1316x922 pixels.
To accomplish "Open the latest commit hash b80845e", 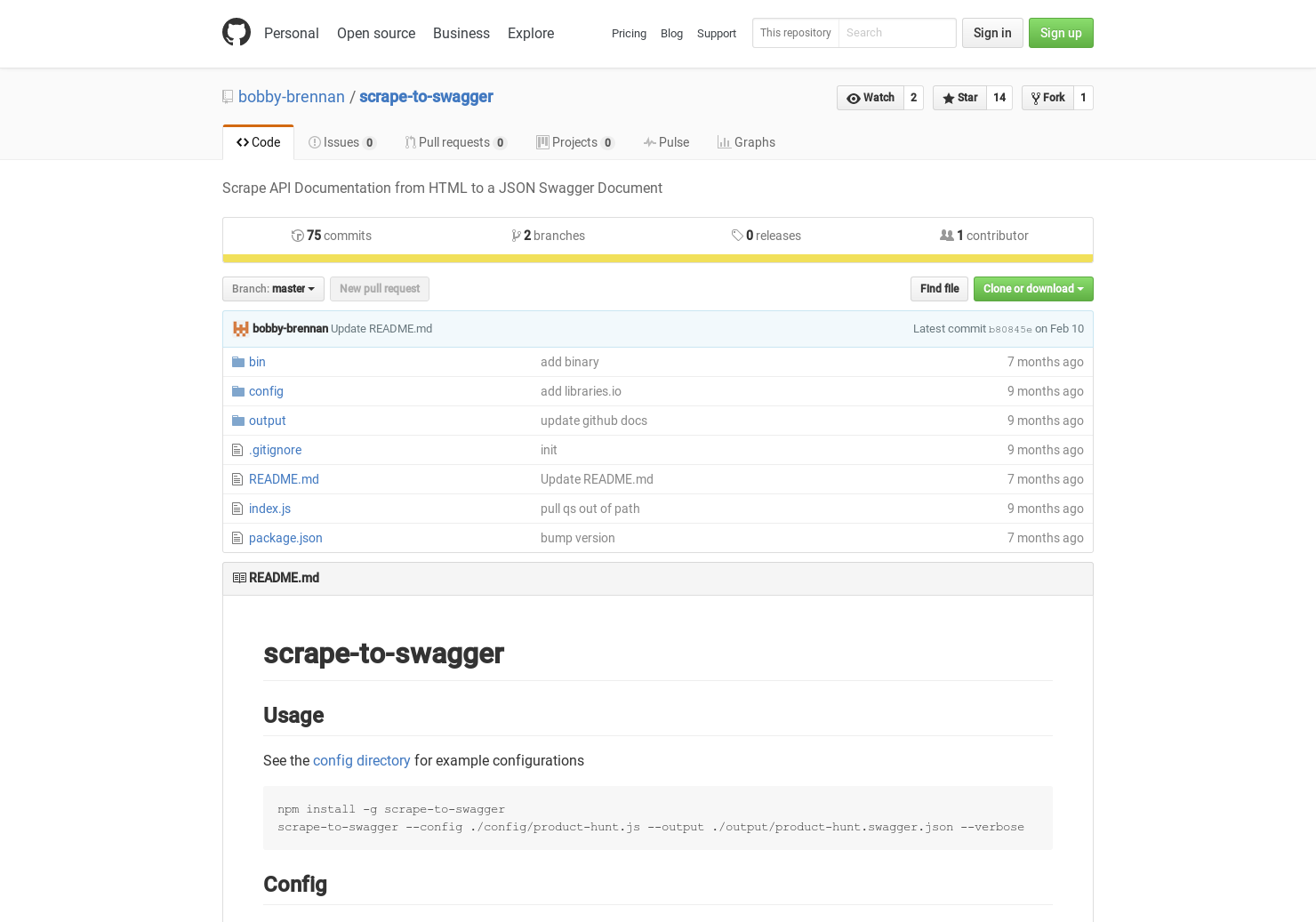I will pyautogui.click(x=1010, y=330).
